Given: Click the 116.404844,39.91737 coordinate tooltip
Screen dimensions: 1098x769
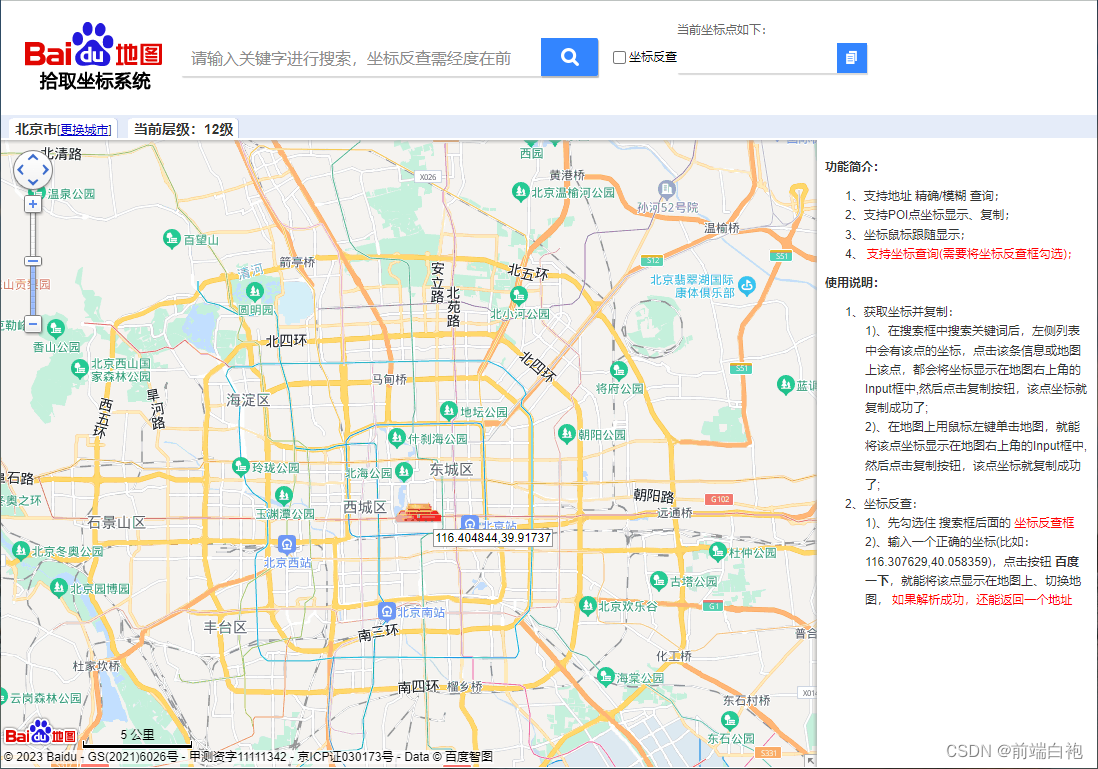Looking at the screenshot, I should tap(493, 538).
